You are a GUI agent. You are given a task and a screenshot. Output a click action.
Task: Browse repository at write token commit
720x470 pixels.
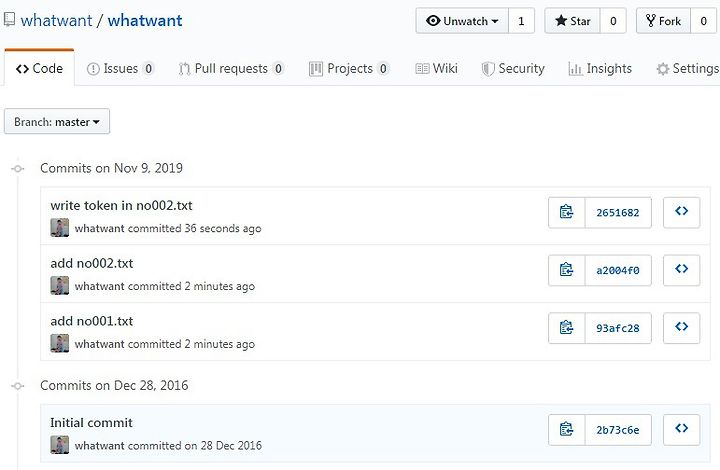[x=681, y=213]
